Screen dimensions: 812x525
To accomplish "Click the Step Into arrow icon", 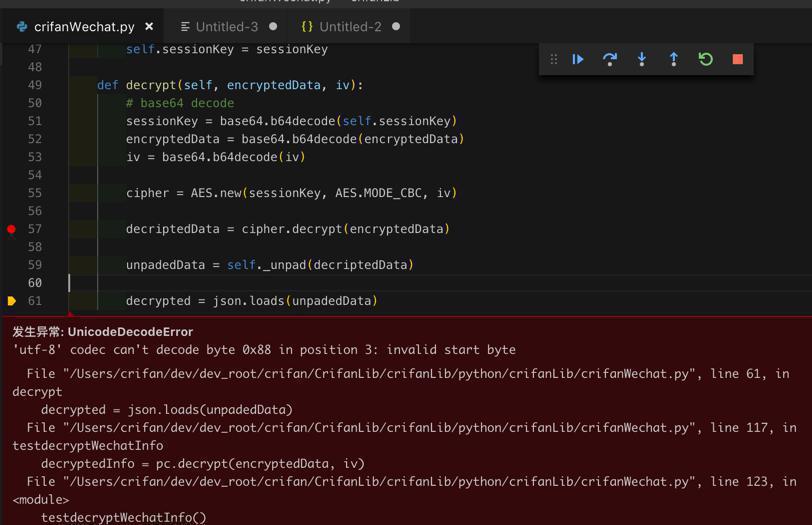I will click(642, 60).
